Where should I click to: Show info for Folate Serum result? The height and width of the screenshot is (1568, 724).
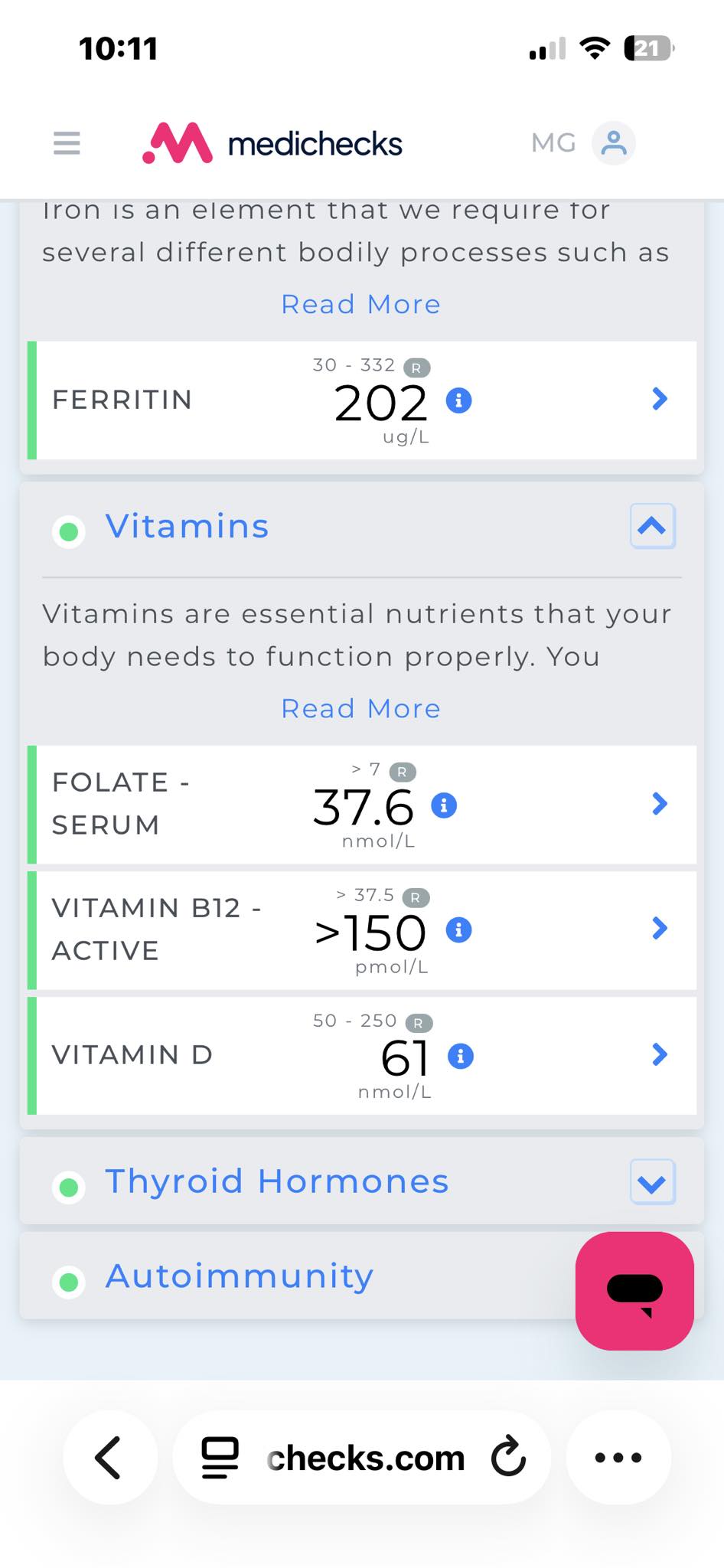pos(444,805)
